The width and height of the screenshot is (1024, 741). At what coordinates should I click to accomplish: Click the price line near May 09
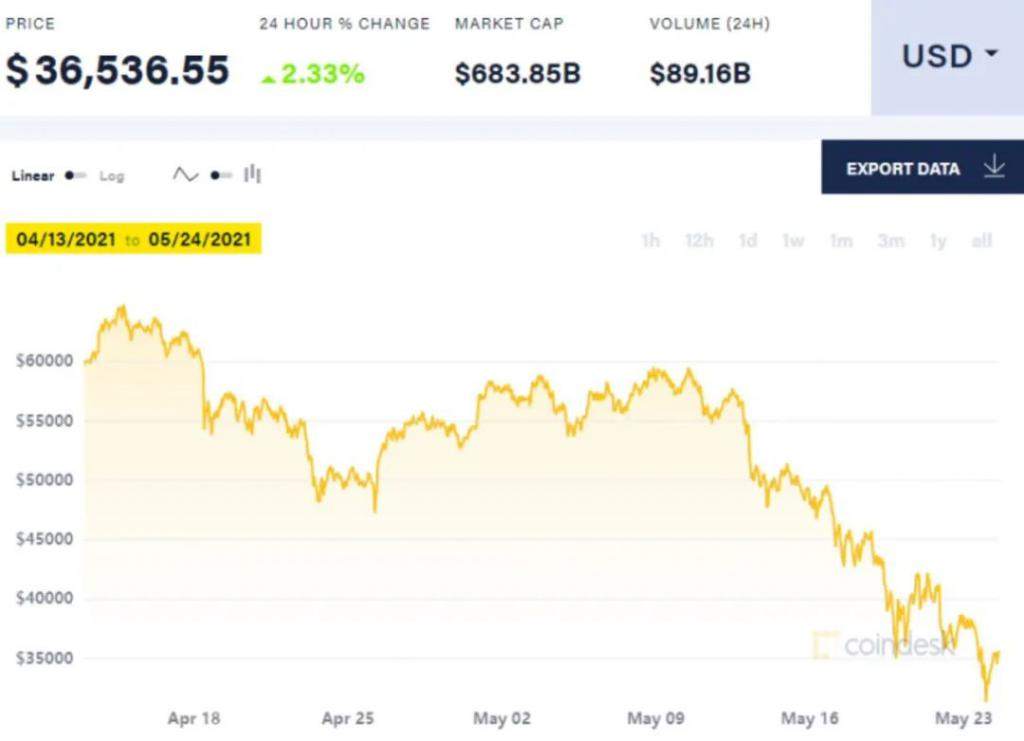pyautogui.click(x=656, y=372)
